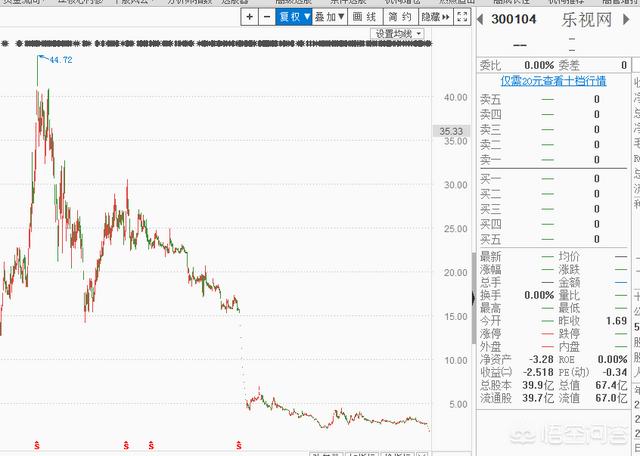Select the 卖三 order book row
640x456 pixels.
point(553,129)
